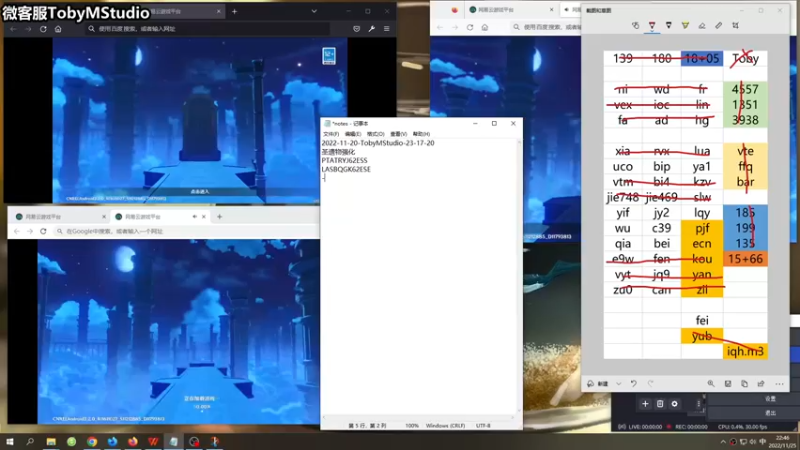Share the snip using share icon

[x=761, y=384]
